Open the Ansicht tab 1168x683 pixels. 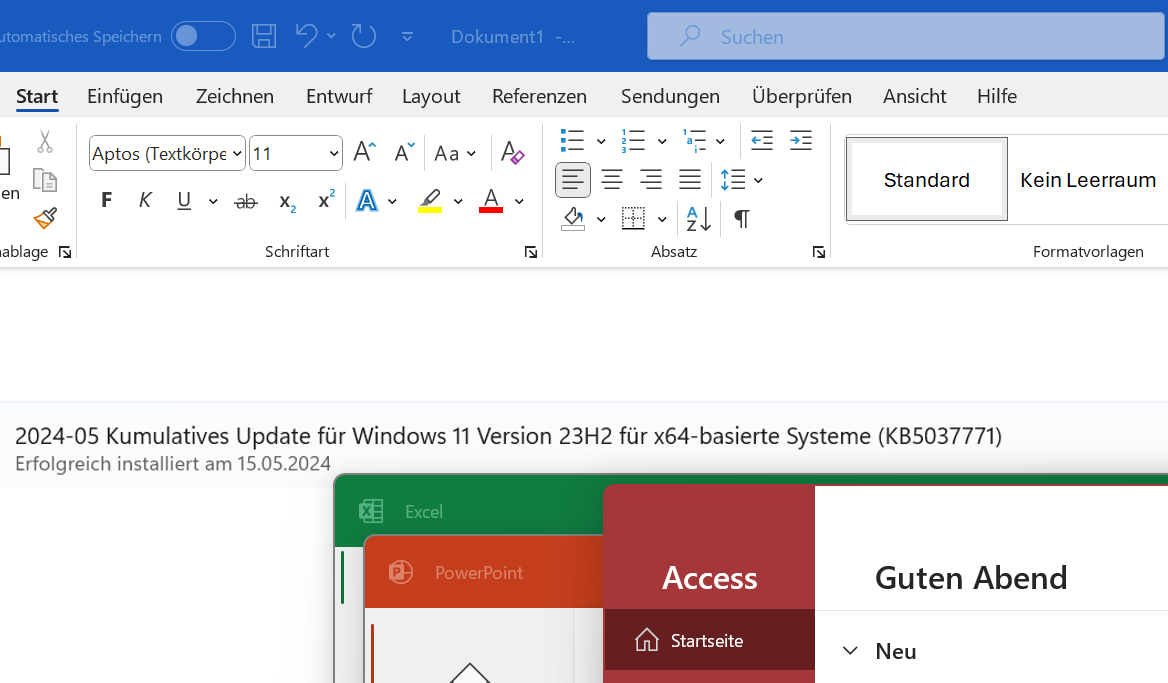pyautogui.click(x=914, y=96)
